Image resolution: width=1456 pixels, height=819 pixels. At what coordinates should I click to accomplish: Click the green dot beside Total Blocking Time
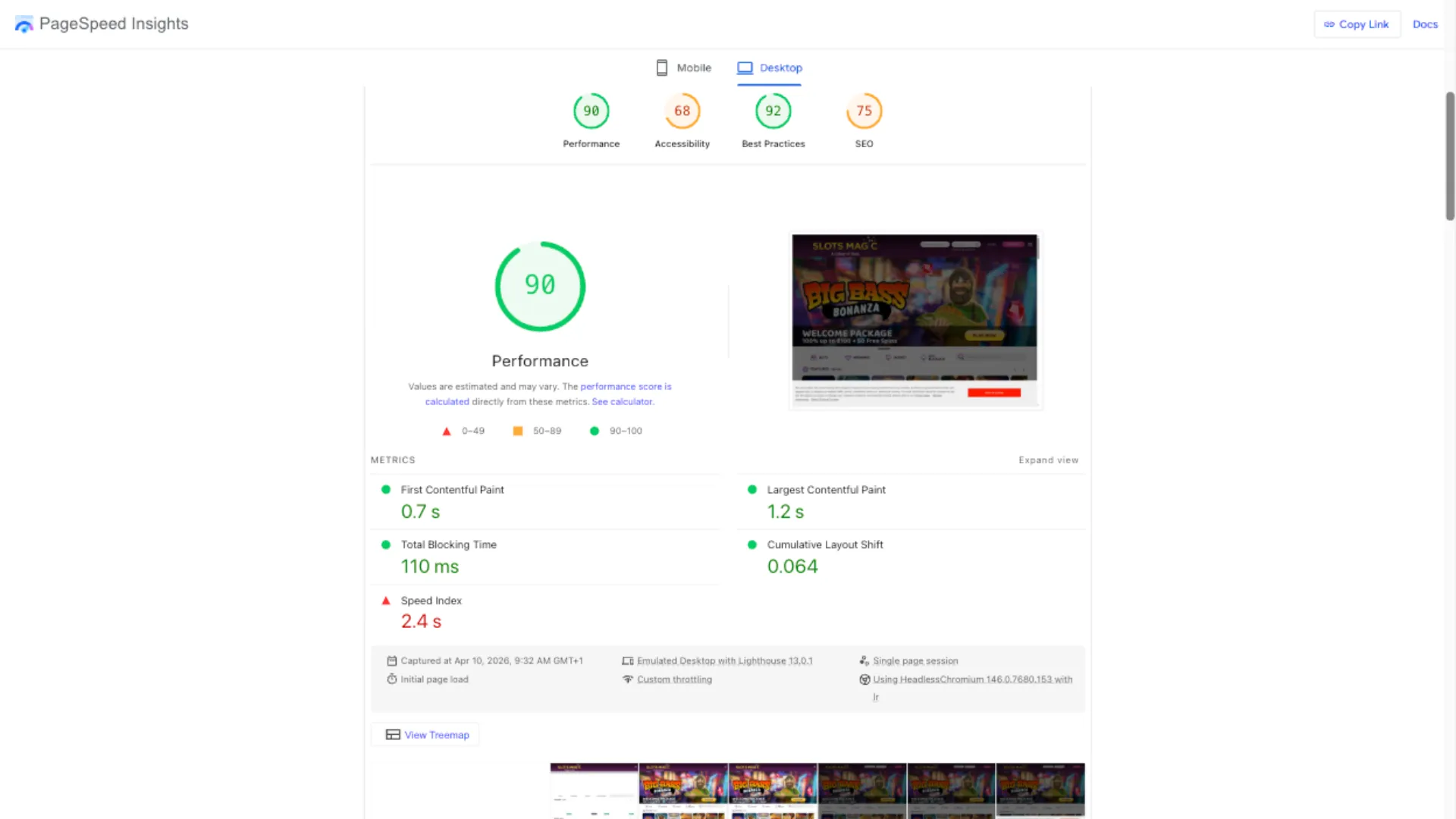pyautogui.click(x=386, y=544)
